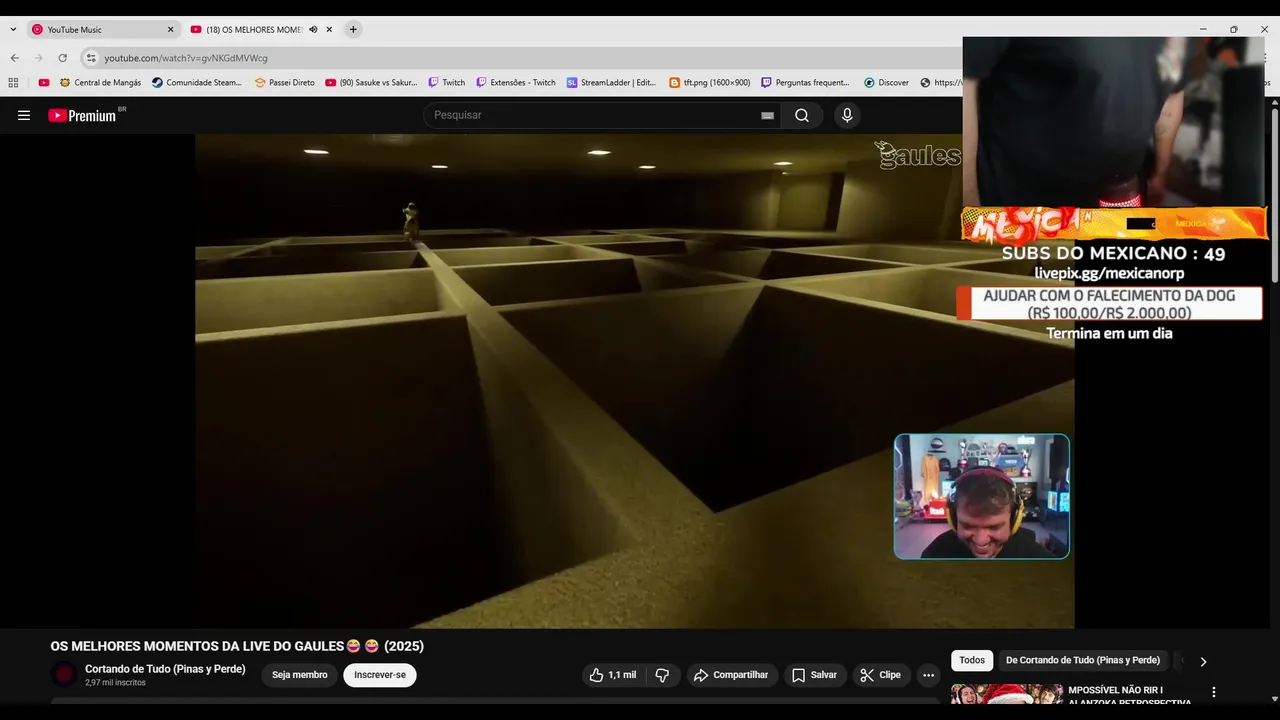Click the search magnifier button
Screen dimensions: 1280x720
[x=802, y=115]
